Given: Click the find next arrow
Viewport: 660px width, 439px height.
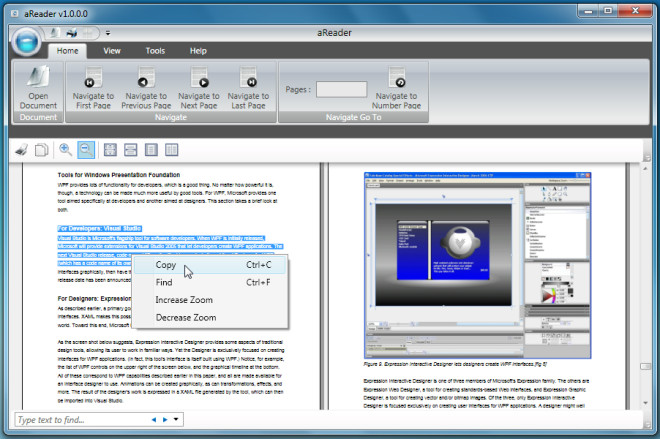Looking at the screenshot, I should (165, 420).
